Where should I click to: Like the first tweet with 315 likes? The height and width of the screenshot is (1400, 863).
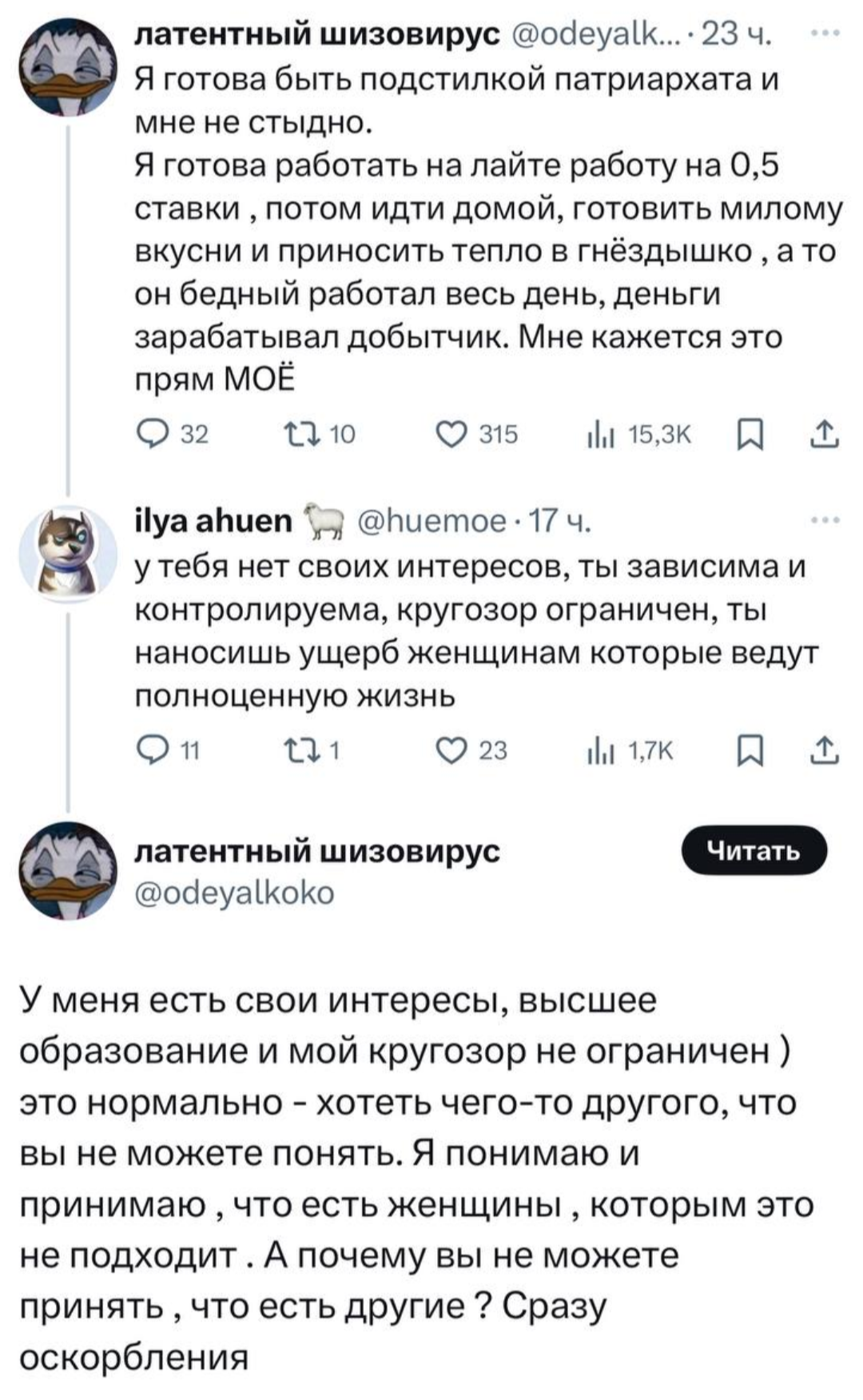point(451,434)
